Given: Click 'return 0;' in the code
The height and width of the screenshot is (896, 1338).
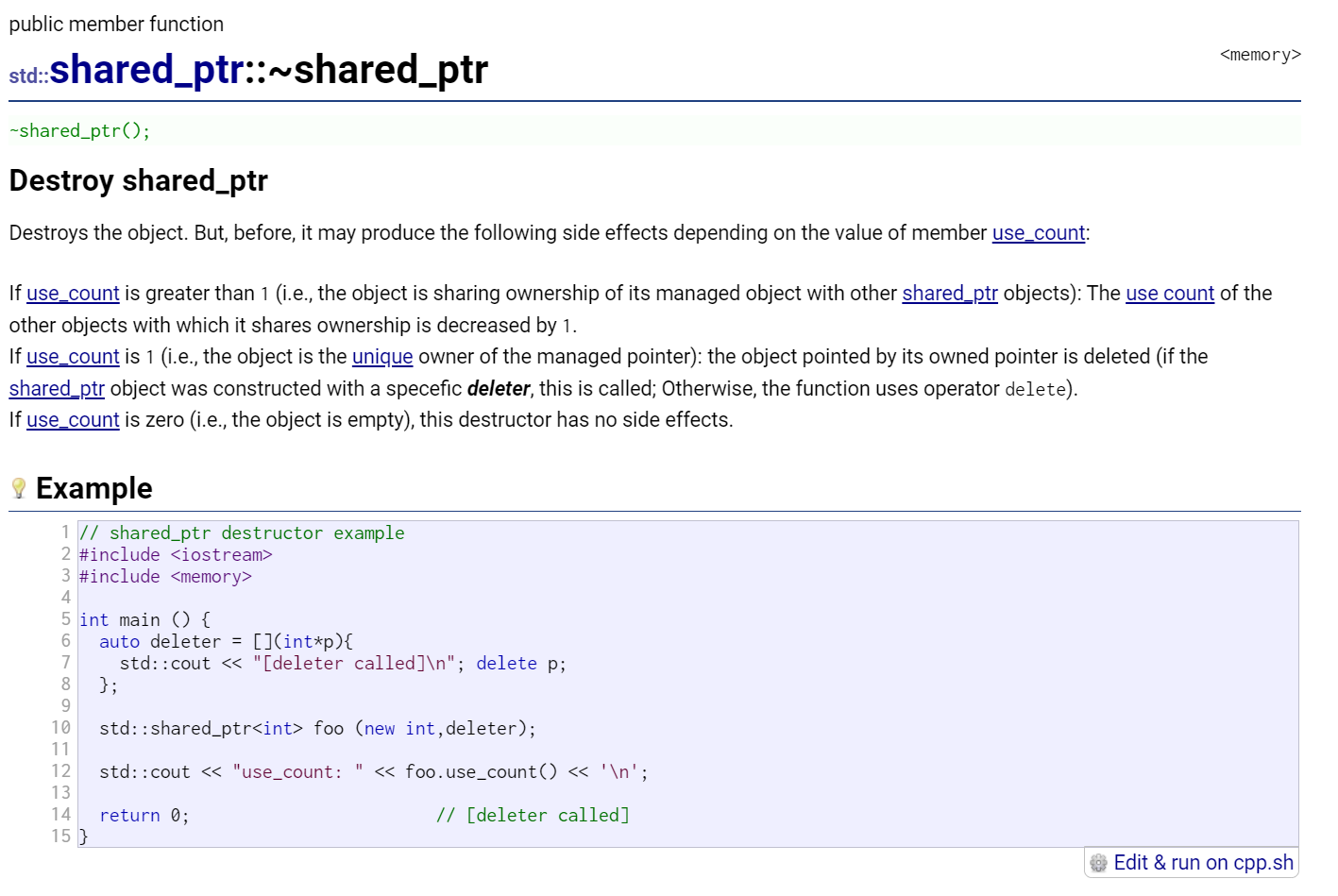Looking at the screenshot, I should [x=144, y=816].
